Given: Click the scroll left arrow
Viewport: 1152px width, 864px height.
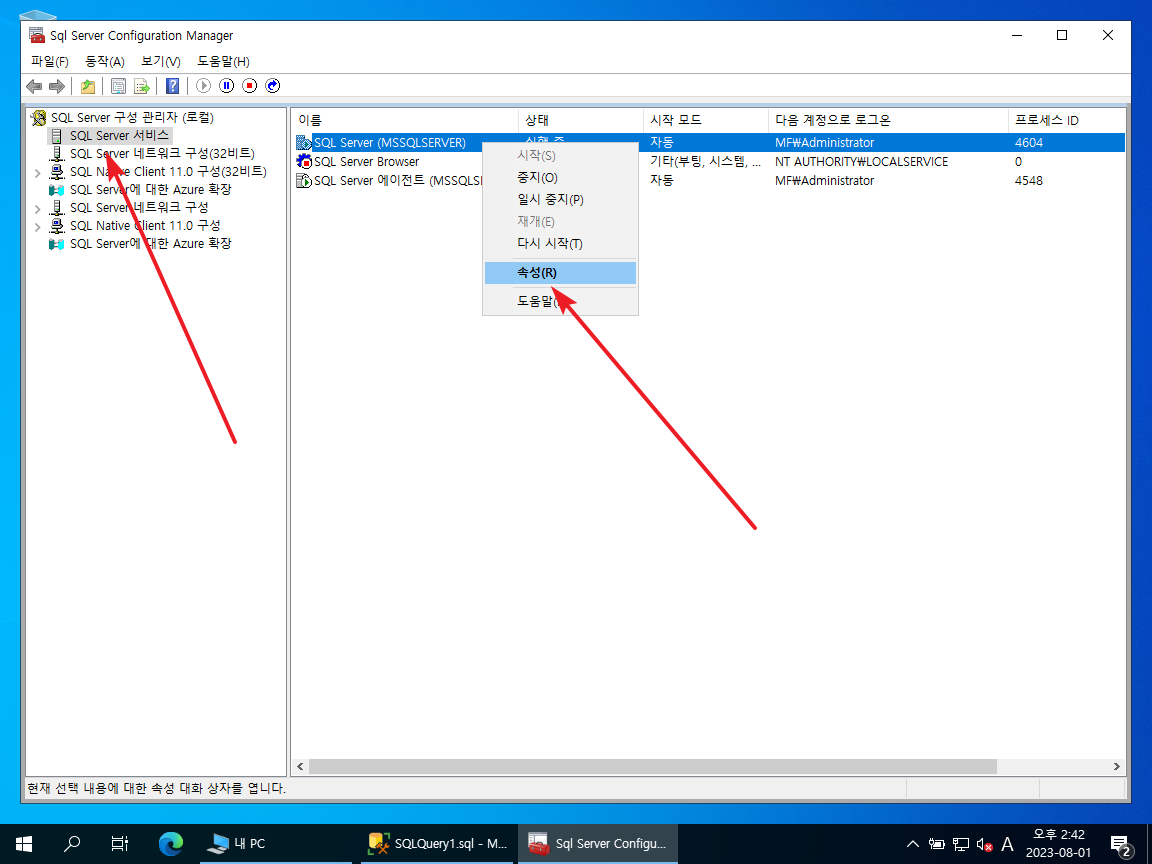Looking at the screenshot, I should click(x=300, y=766).
